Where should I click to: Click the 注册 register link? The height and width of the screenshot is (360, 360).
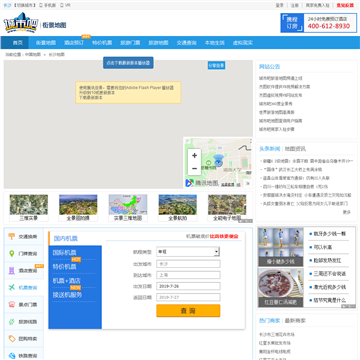coord(295,5)
